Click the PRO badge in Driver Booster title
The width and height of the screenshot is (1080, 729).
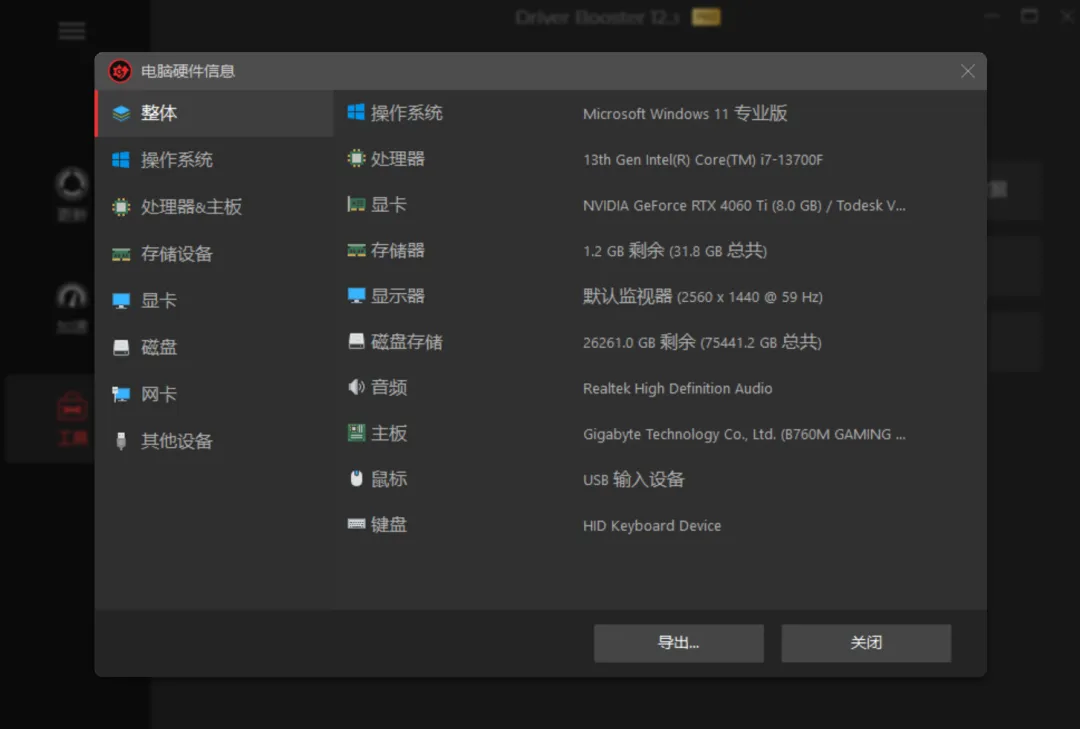(x=706, y=17)
